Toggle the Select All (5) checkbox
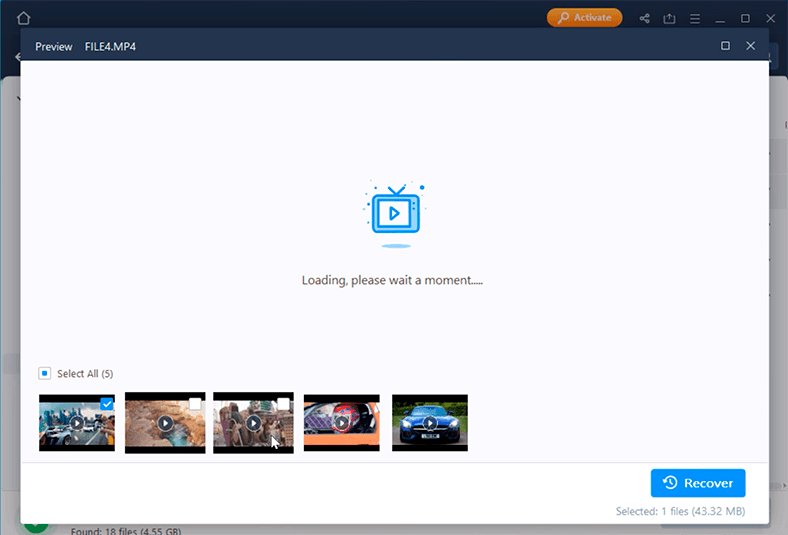The image size is (788, 535). click(45, 373)
